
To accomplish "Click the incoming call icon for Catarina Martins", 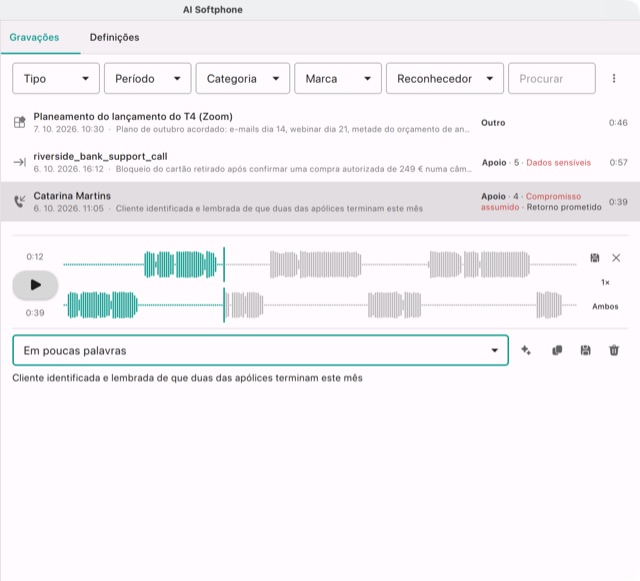I will pyautogui.click(x=20, y=201).
